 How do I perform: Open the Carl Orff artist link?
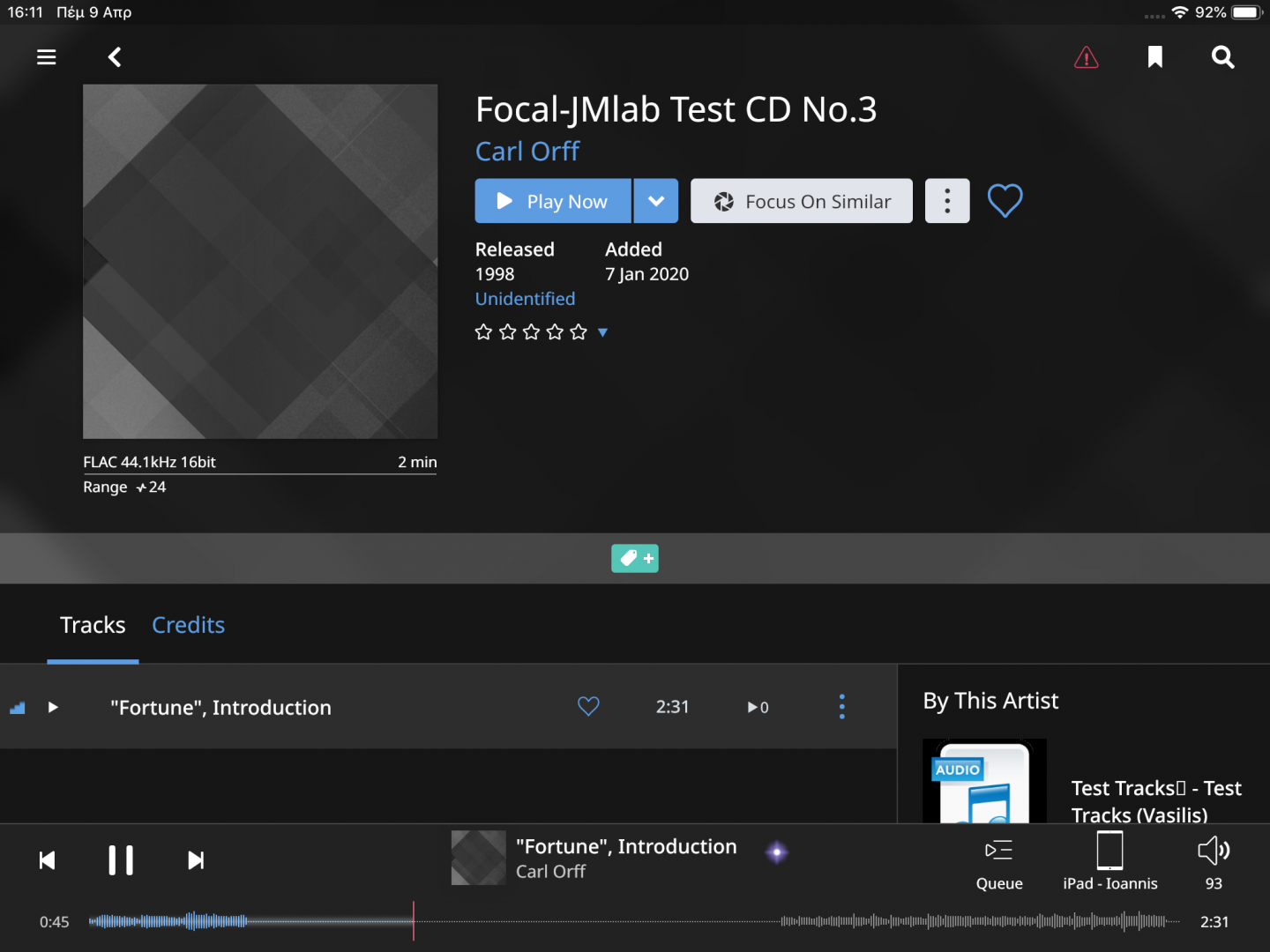point(527,152)
